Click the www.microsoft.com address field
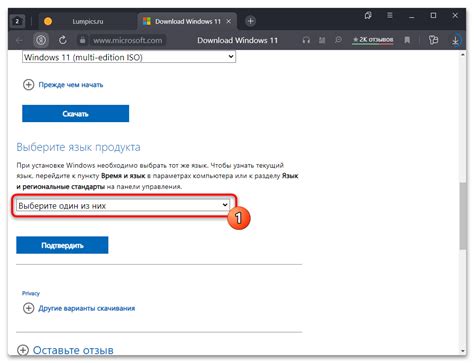Viewport: 474px width, 363px height. [128, 40]
